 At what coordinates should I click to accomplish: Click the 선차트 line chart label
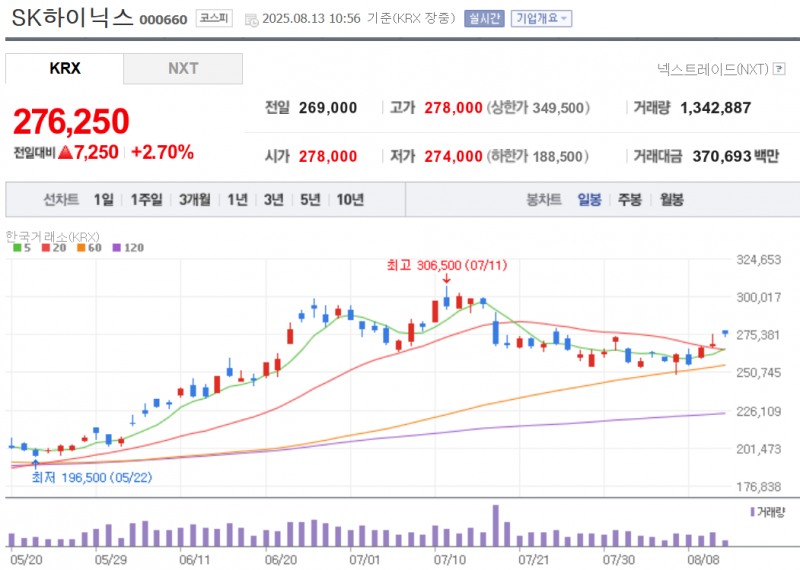pyautogui.click(x=61, y=200)
